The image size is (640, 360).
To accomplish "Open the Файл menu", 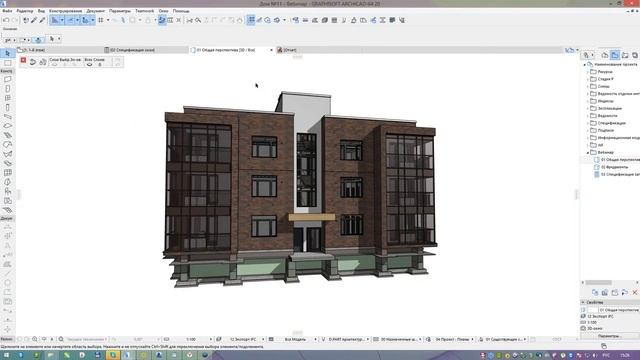I will 7,11.
